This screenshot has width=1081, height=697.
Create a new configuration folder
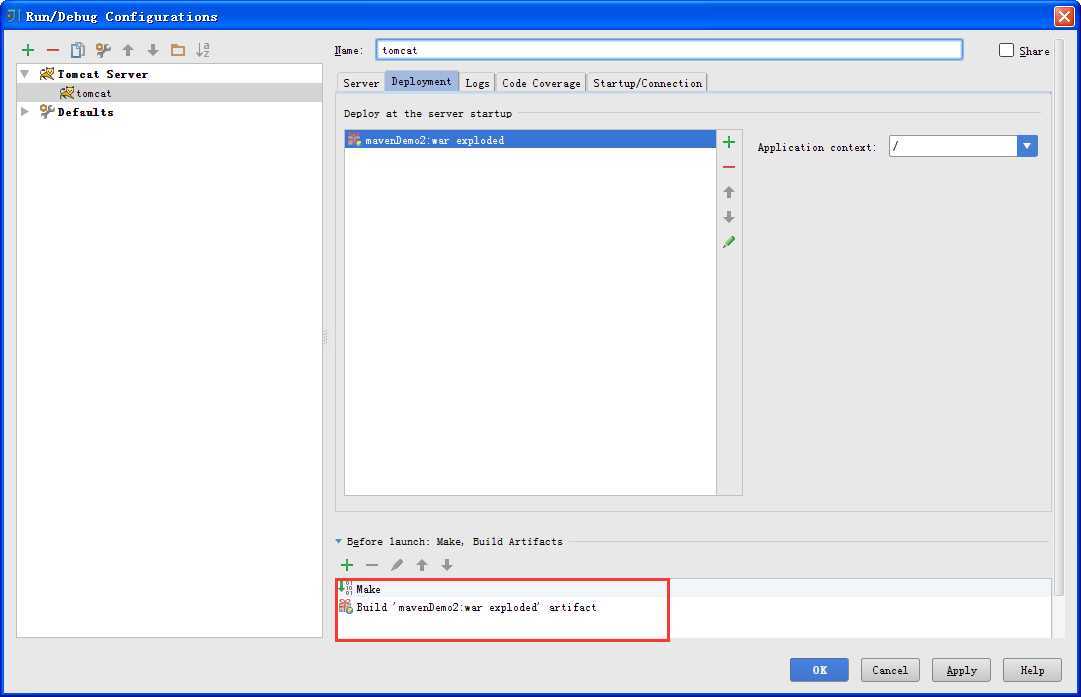(x=178, y=50)
